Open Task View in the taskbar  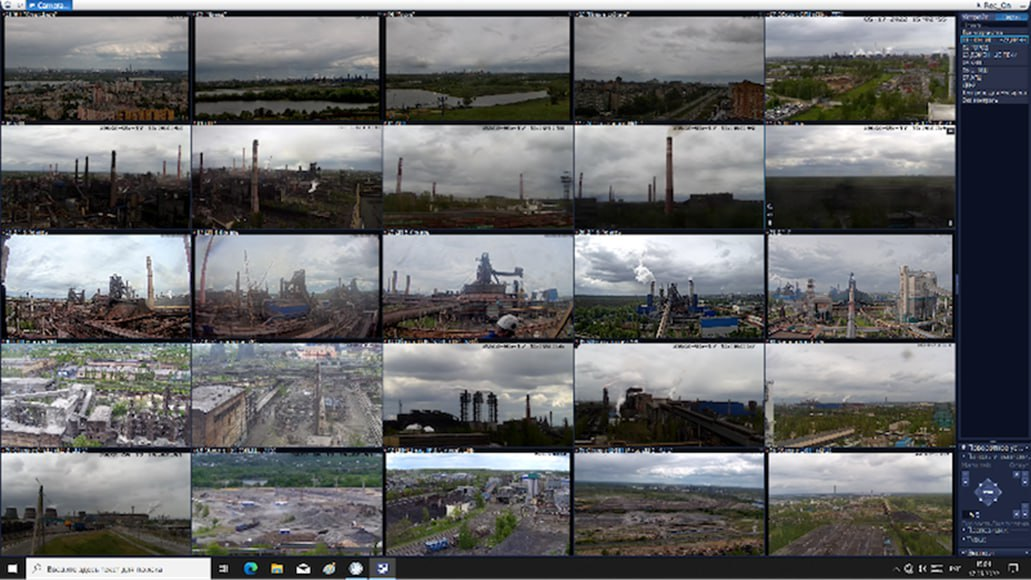(x=225, y=568)
